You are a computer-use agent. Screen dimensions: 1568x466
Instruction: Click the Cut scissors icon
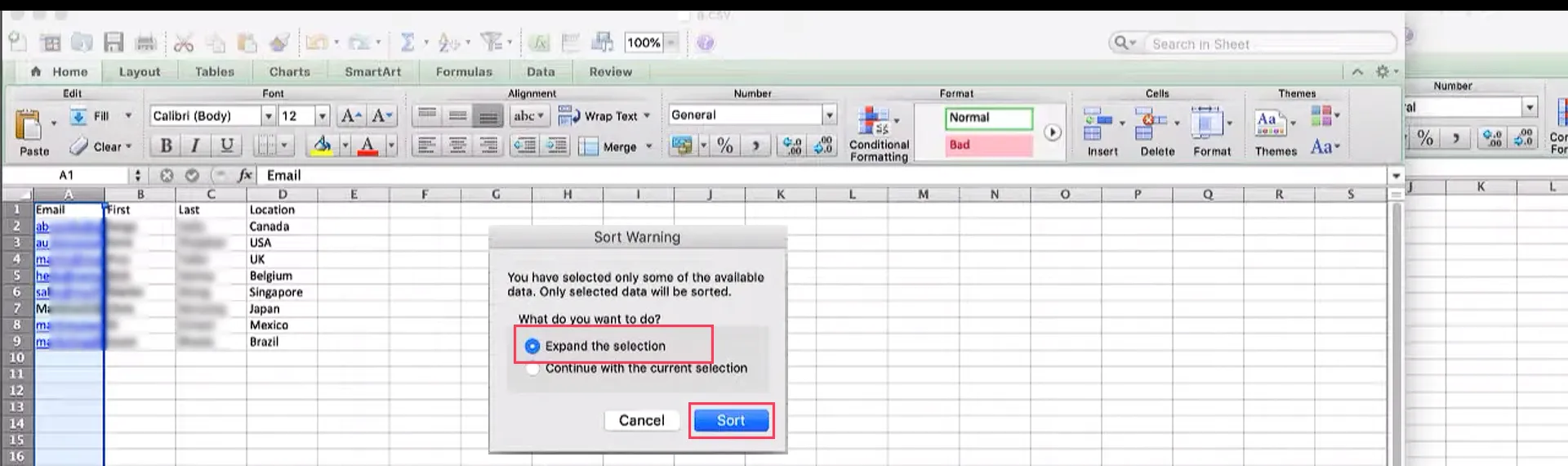(184, 43)
